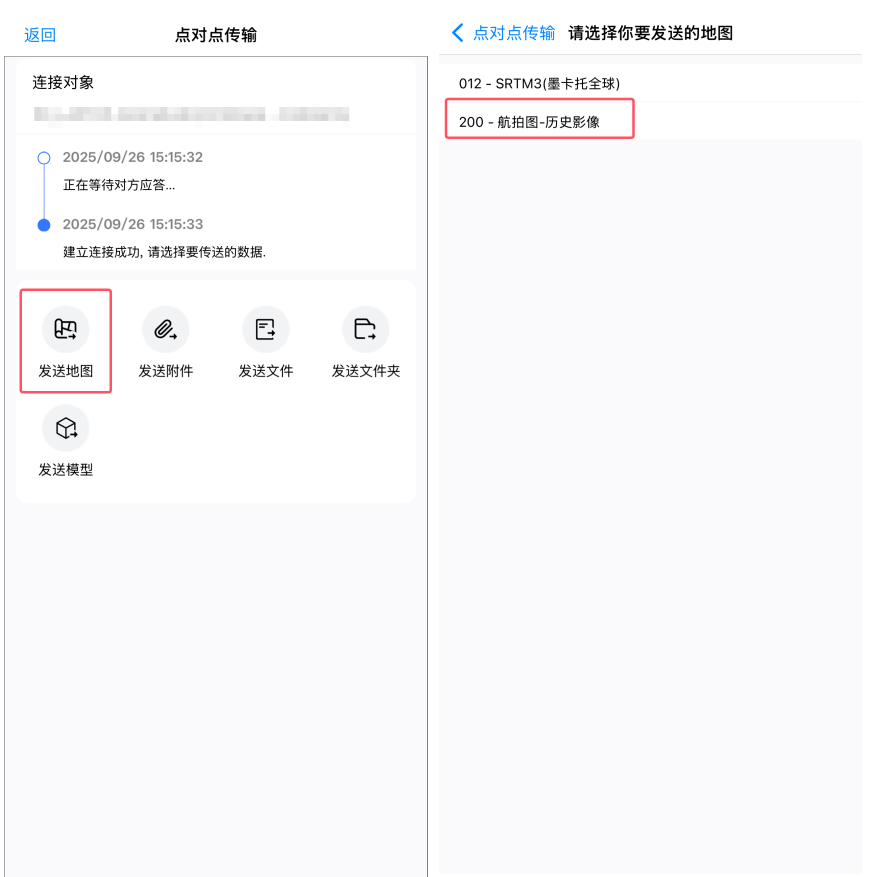Click the Send Map (发送地图) icon

(x=65, y=329)
